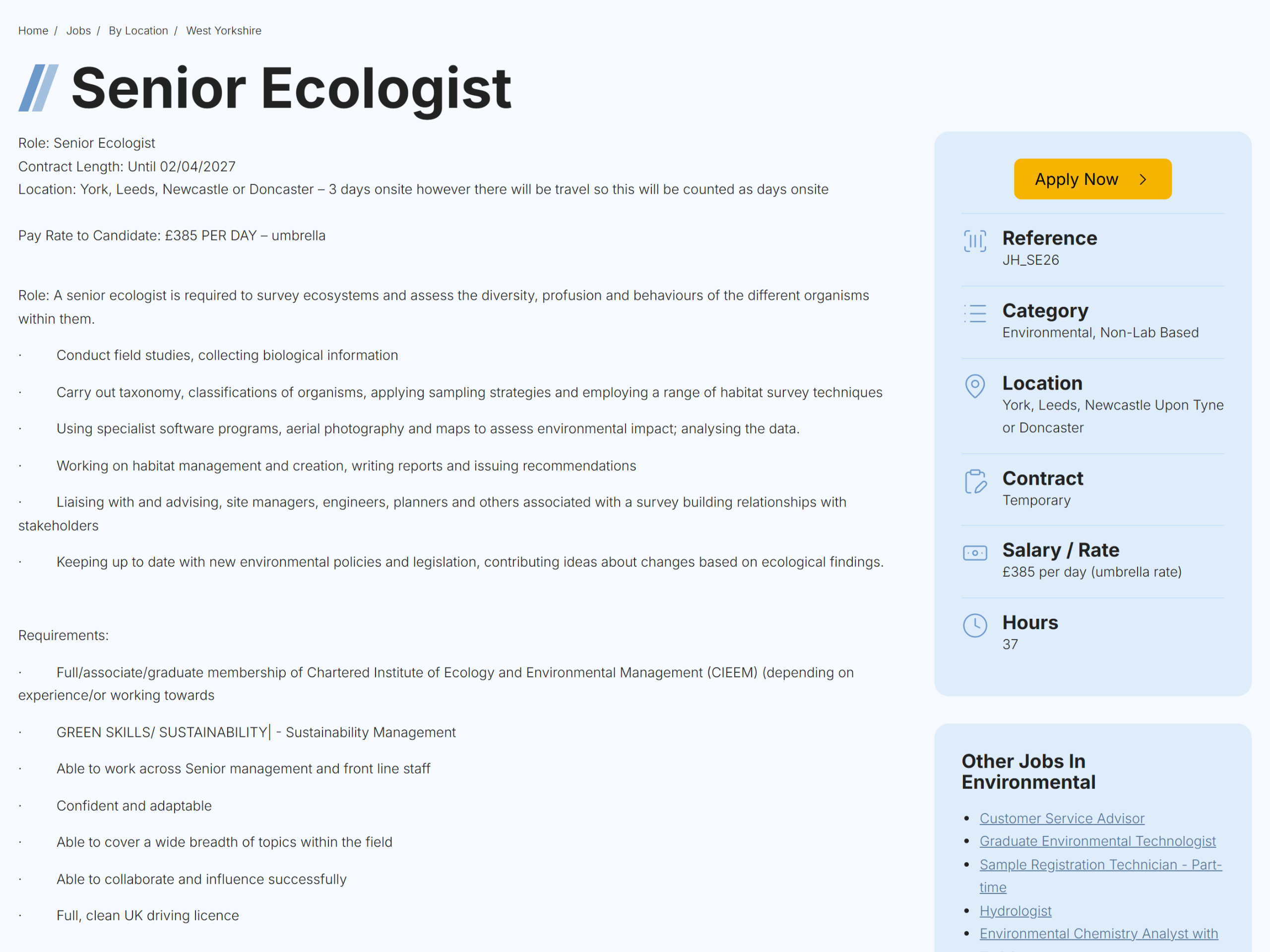Screen dimensions: 1270x952
Task: Go to Home breadcrumb
Action: click(33, 30)
